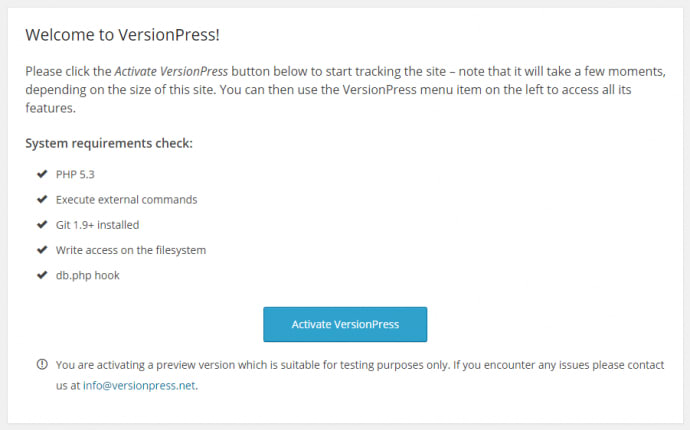Click the Welcome to VersionPress! heading
Image resolution: width=690 pixels, height=430 pixels.
pyautogui.click(x=122, y=35)
